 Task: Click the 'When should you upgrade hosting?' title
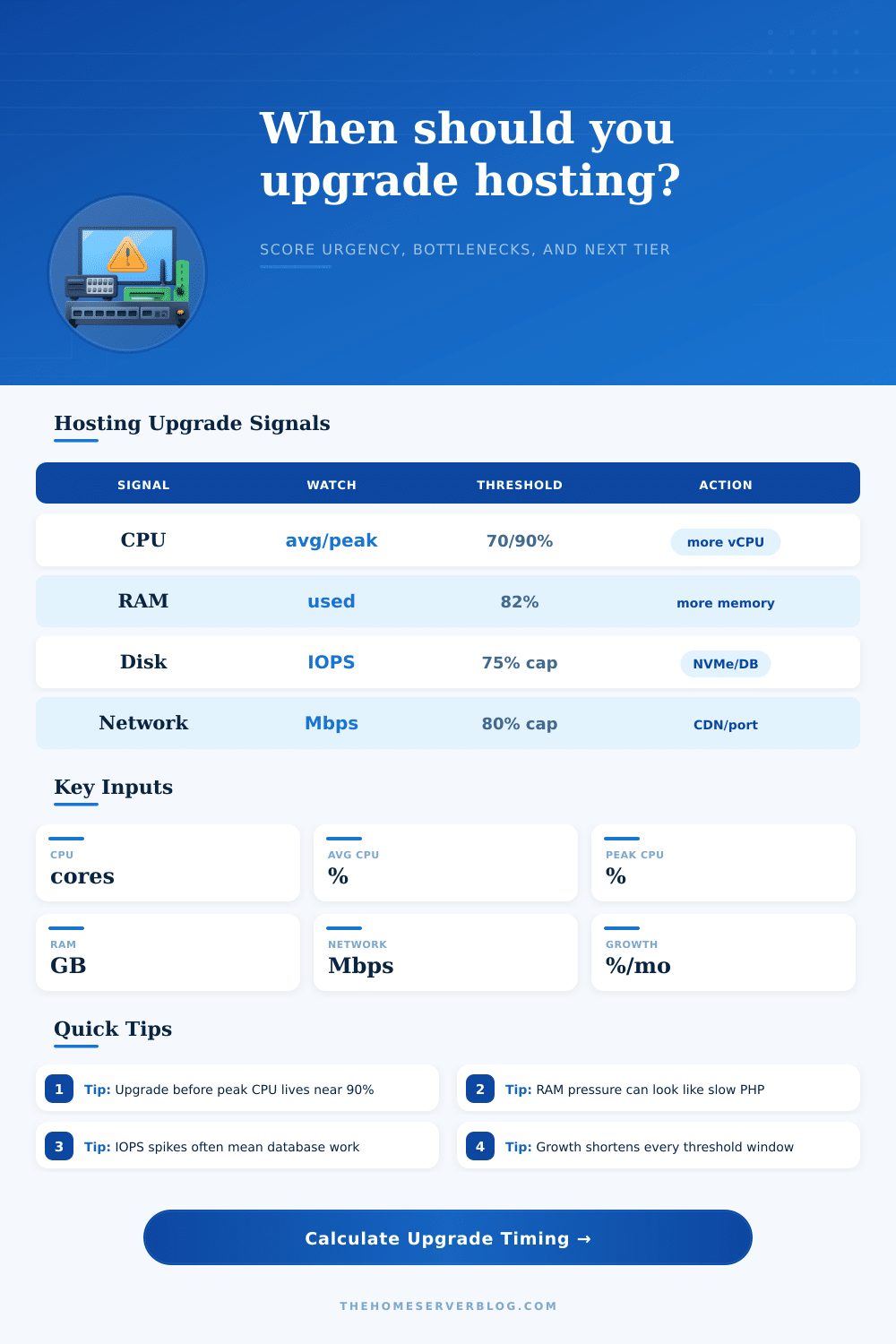[x=470, y=154]
